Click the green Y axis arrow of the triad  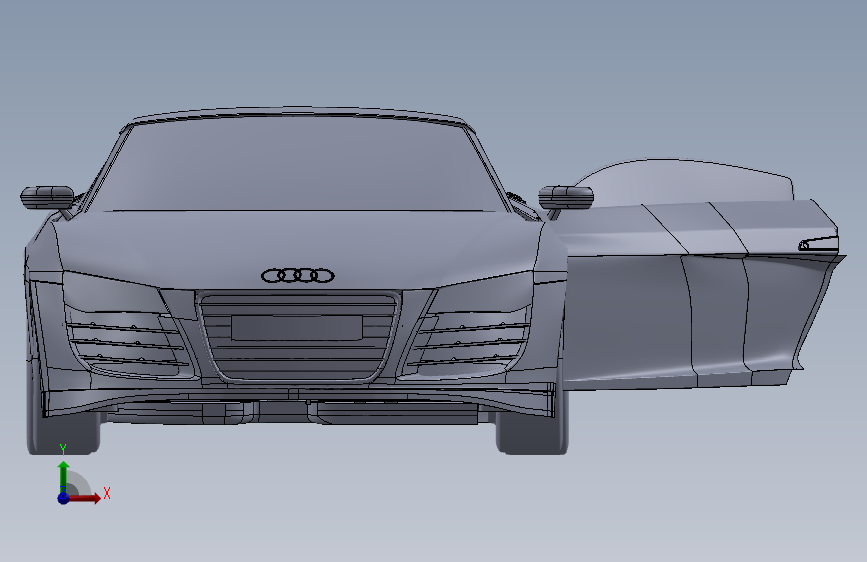click(64, 476)
